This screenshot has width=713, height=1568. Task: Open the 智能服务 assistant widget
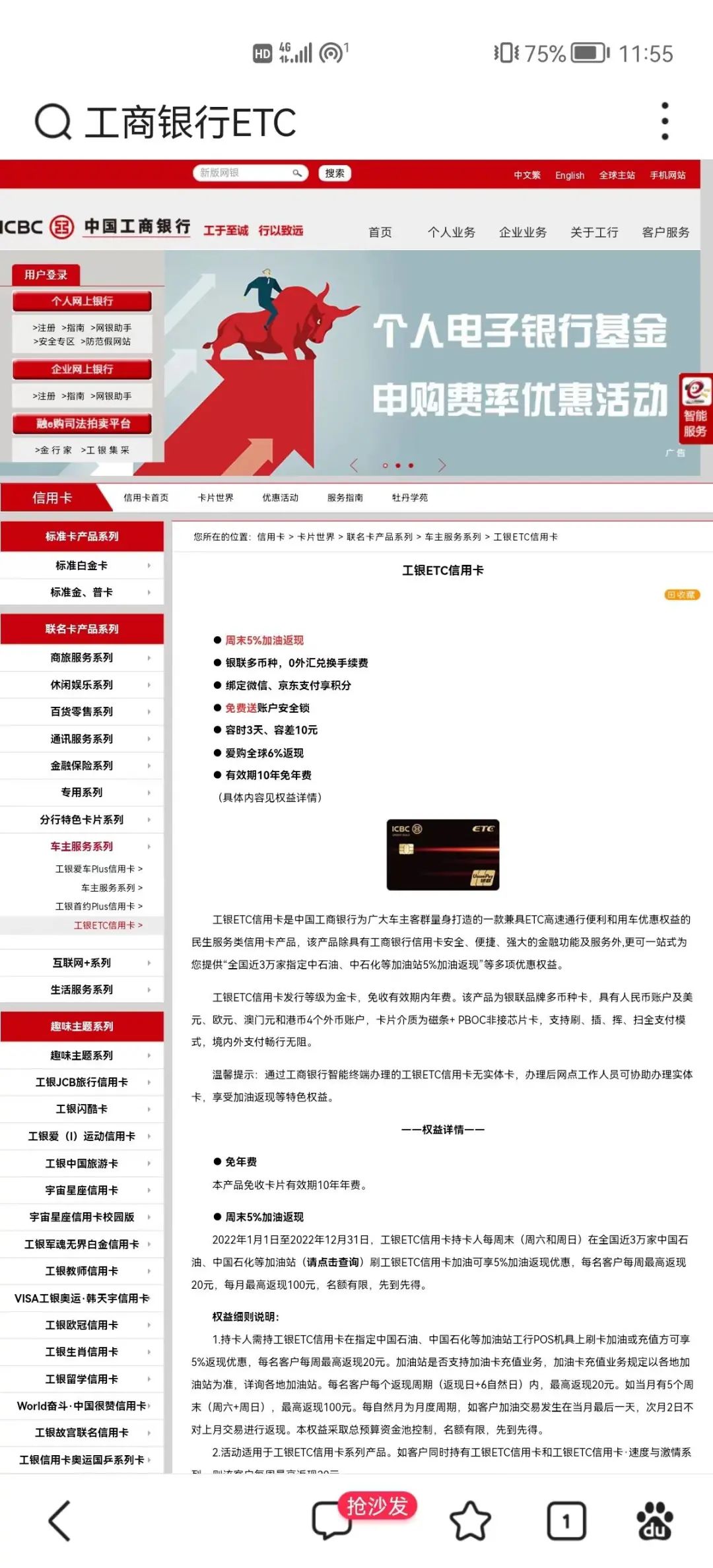pyautogui.click(x=695, y=408)
